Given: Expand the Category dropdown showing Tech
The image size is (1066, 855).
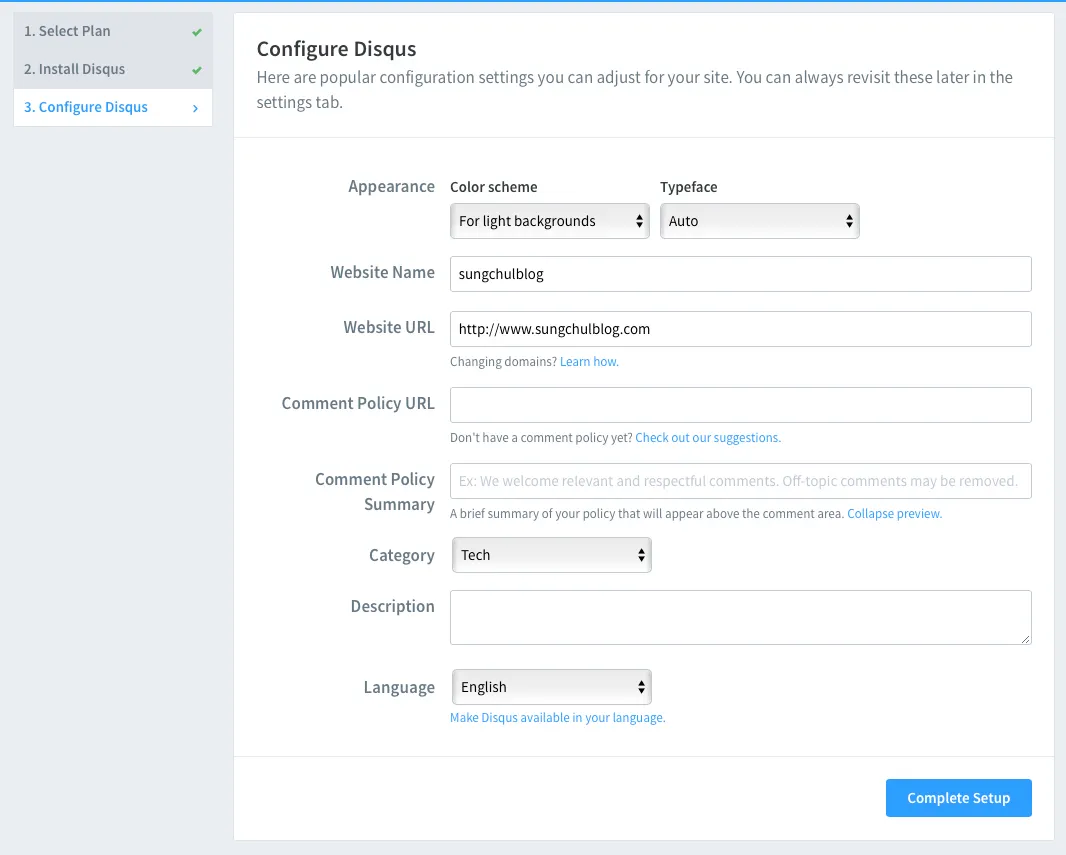Looking at the screenshot, I should coord(551,555).
